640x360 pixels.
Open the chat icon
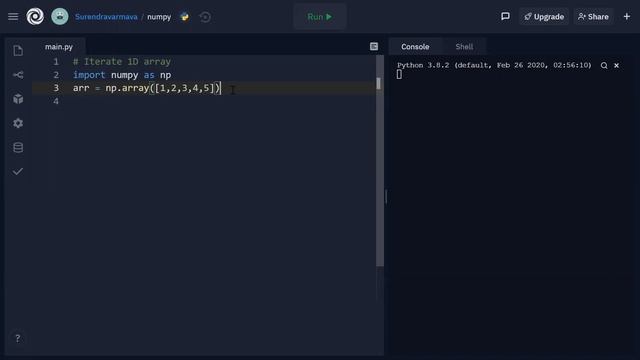[x=505, y=16]
